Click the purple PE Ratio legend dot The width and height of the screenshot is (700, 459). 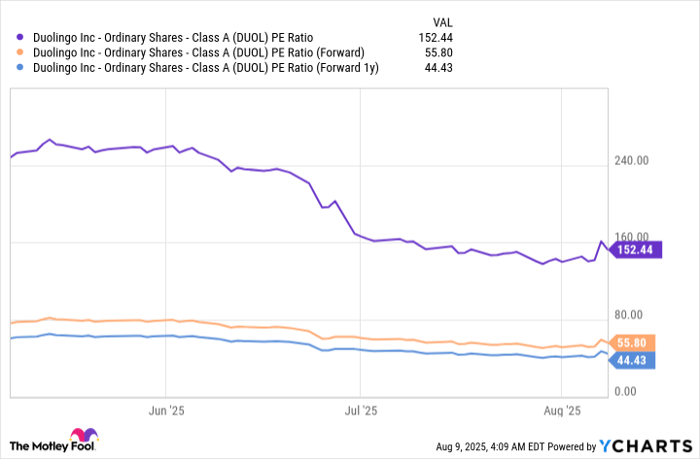20,38
